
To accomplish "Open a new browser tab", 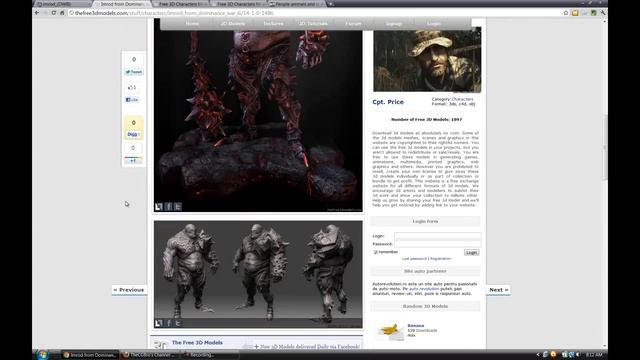I will (331, 4).
